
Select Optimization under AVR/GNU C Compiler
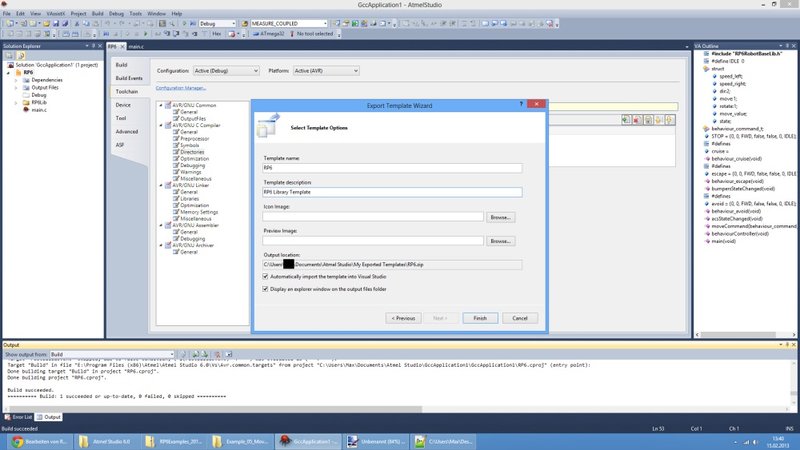pyautogui.click(x=194, y=158)
